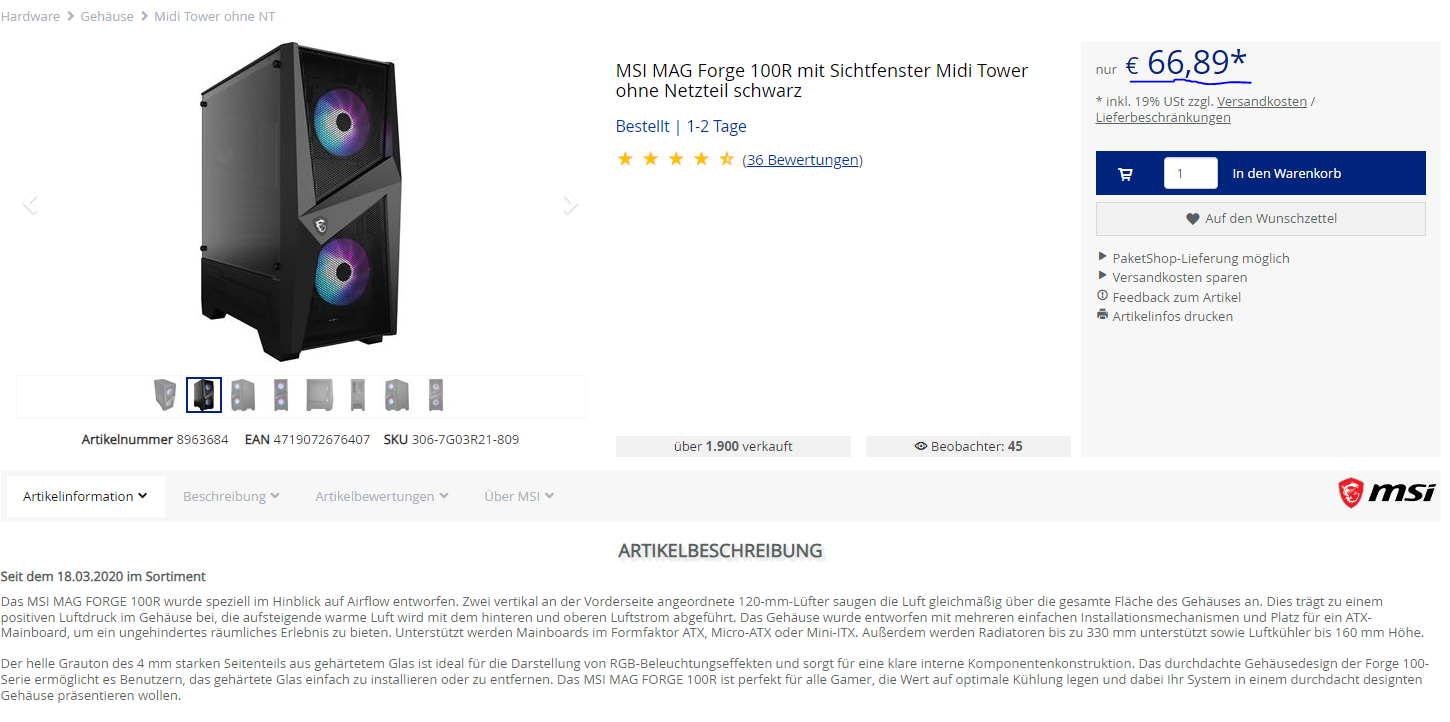The width and height of the screenshot is (1450, 722).
Task: Open the Versandkosten link
Action: [x=1262, y=101]
